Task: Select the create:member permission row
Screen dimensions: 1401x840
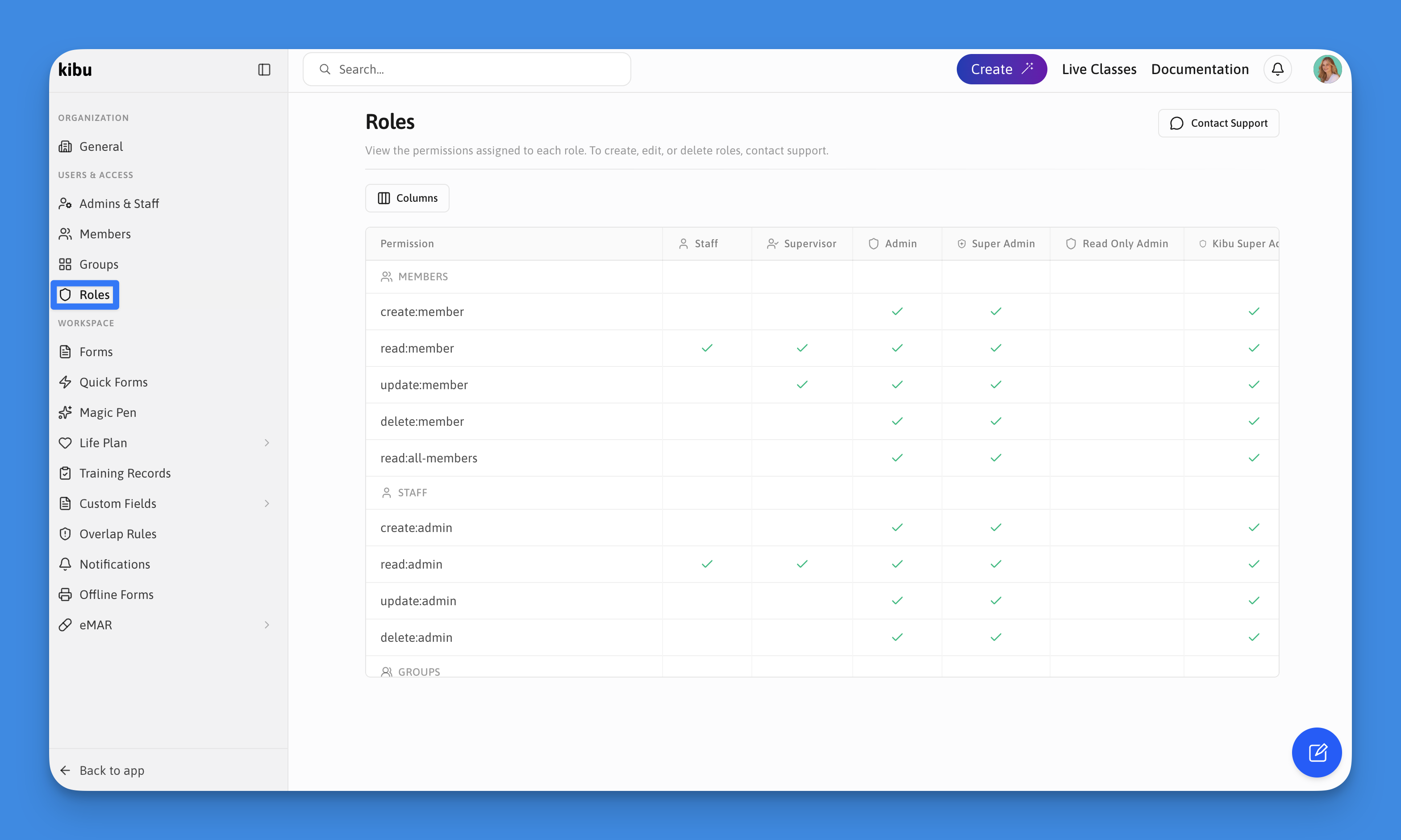Action: point(822,312)
